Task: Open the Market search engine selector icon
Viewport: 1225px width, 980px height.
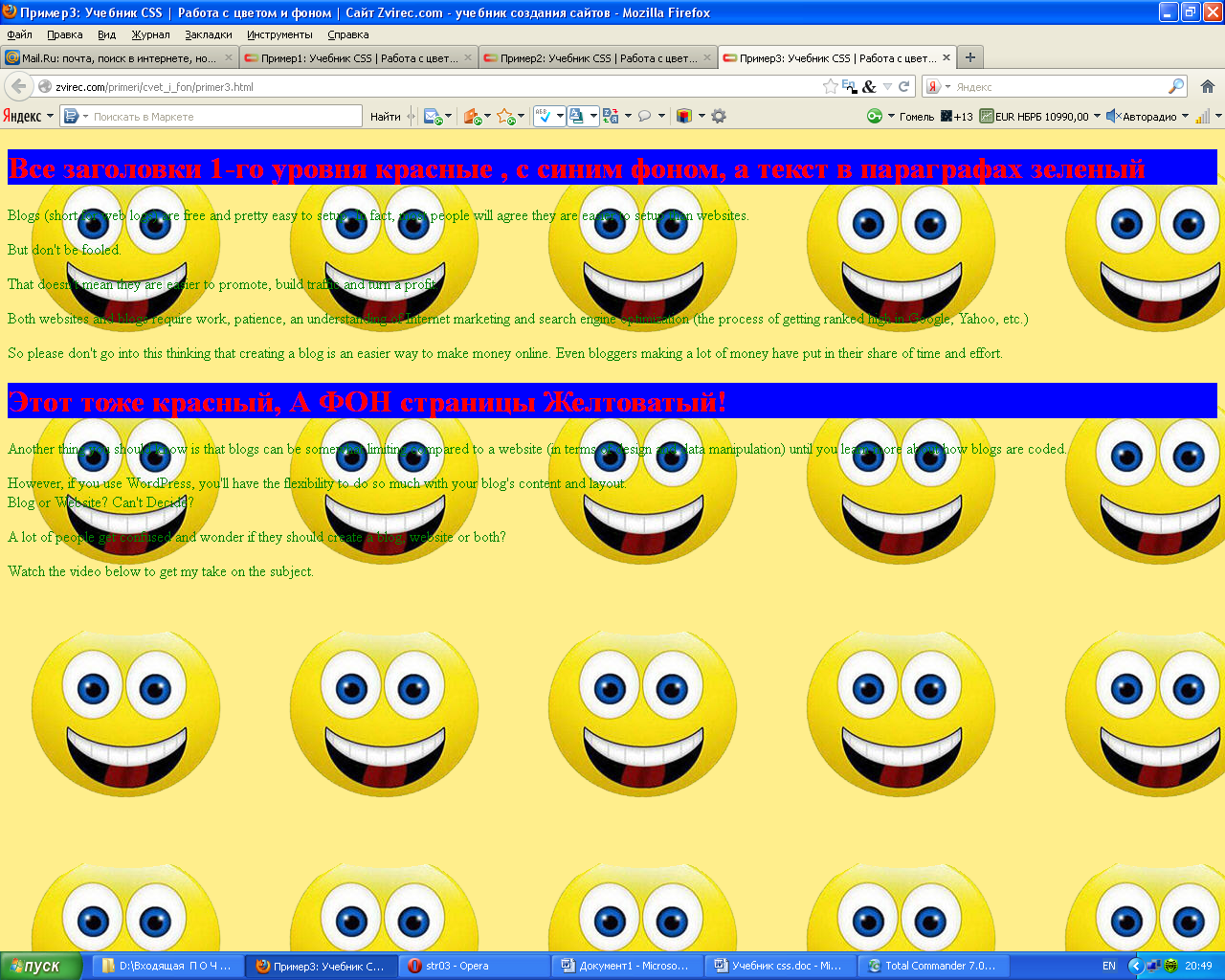Action: click(x=71, y=116)
